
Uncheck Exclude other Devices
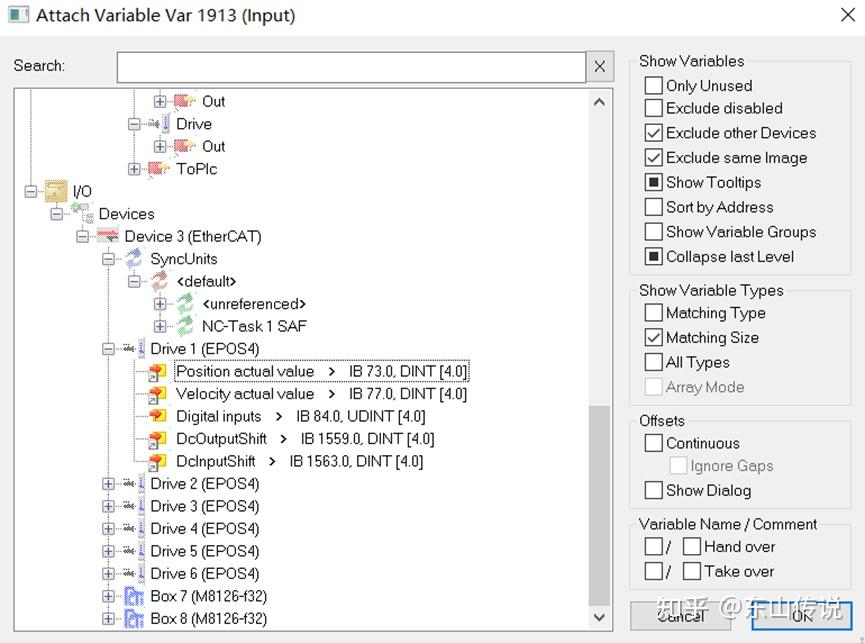[653, 132]
